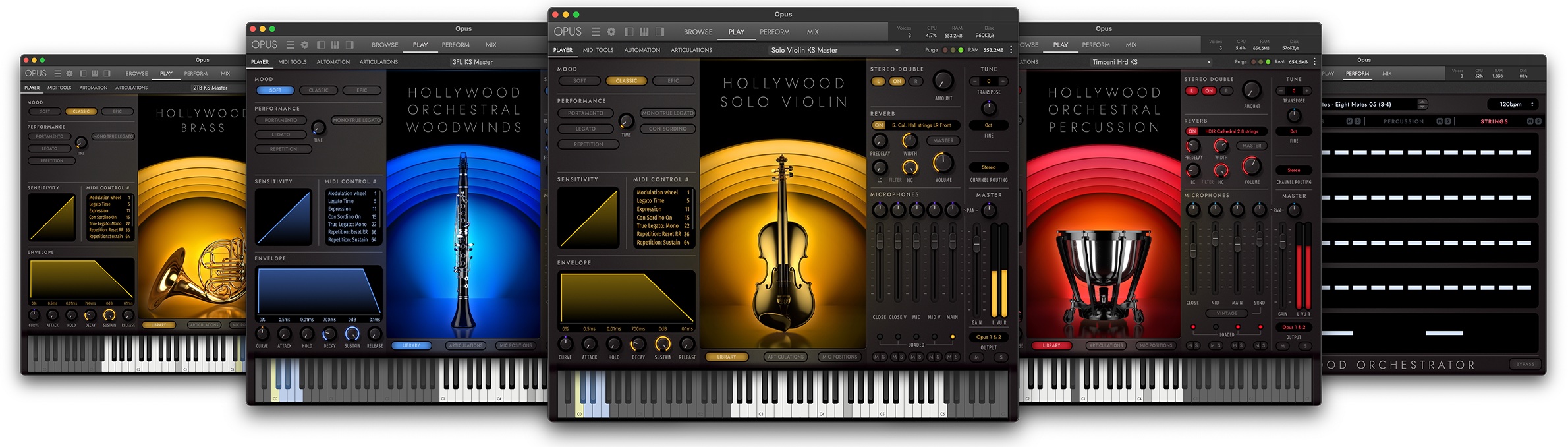1568x447 pixels.
Task: Switch to Browse tab in Solo Violin window
Action: point(698,32)
